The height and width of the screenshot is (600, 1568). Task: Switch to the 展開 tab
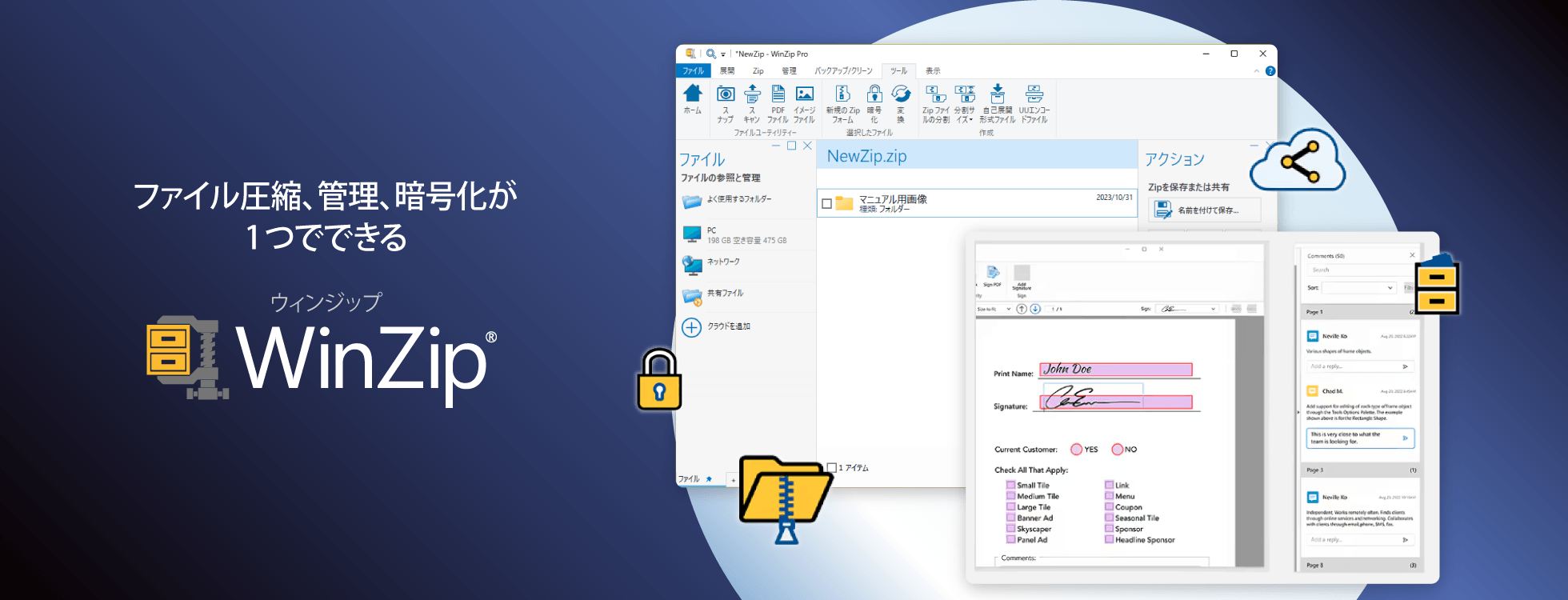[x=727, y=71]
